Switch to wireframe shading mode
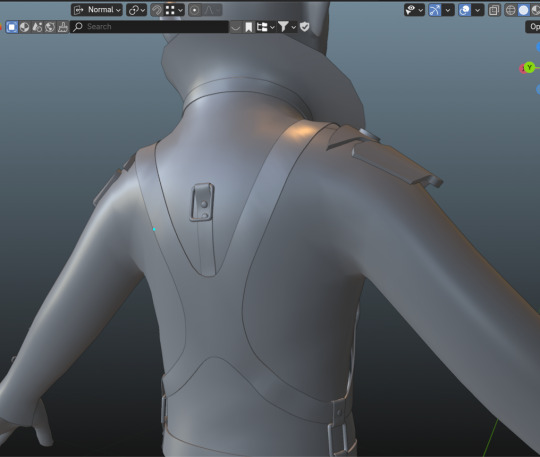540x457 pixels. click(510, 10)
